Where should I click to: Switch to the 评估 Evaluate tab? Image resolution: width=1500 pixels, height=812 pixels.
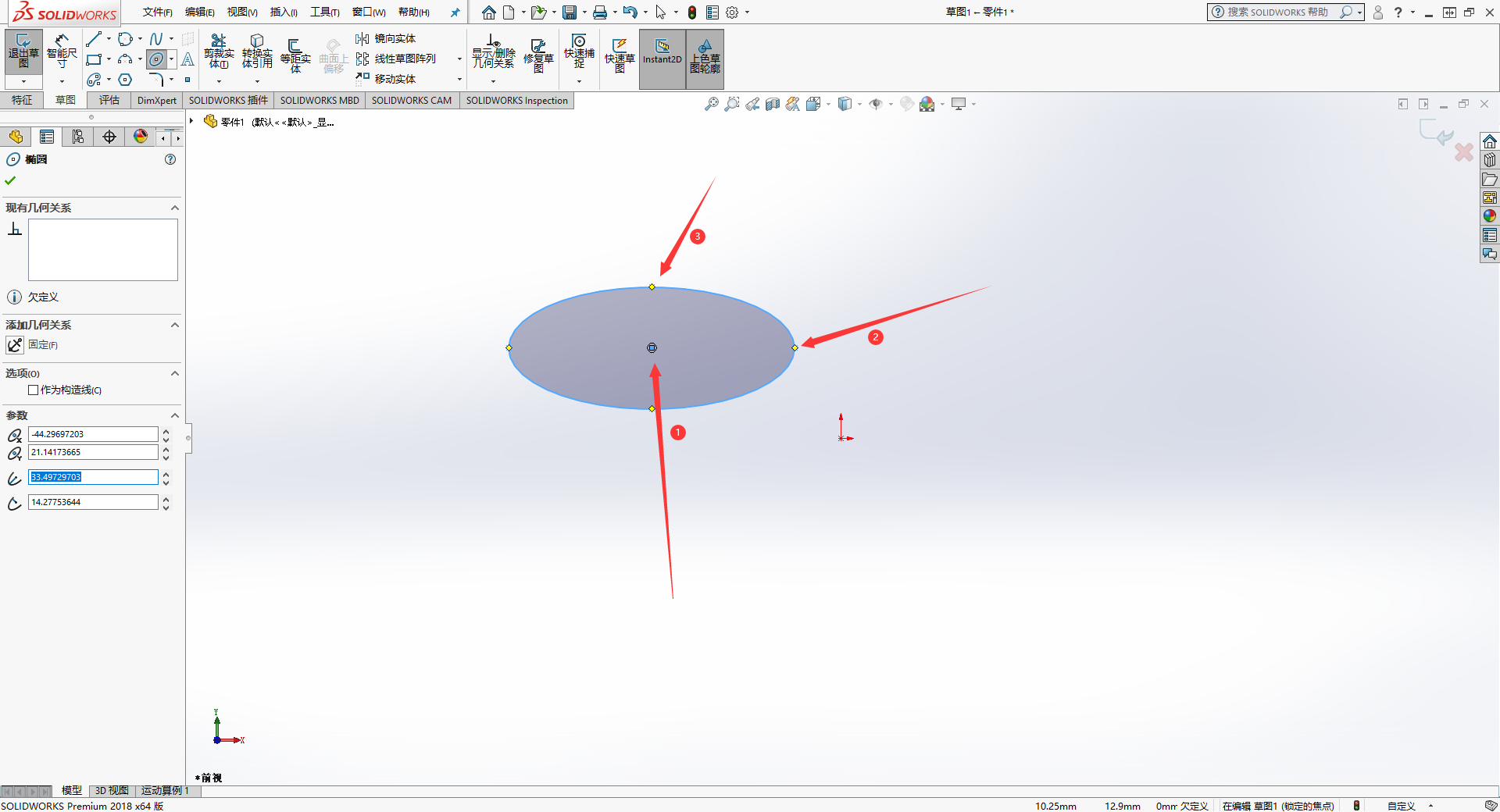pos(109,100)
